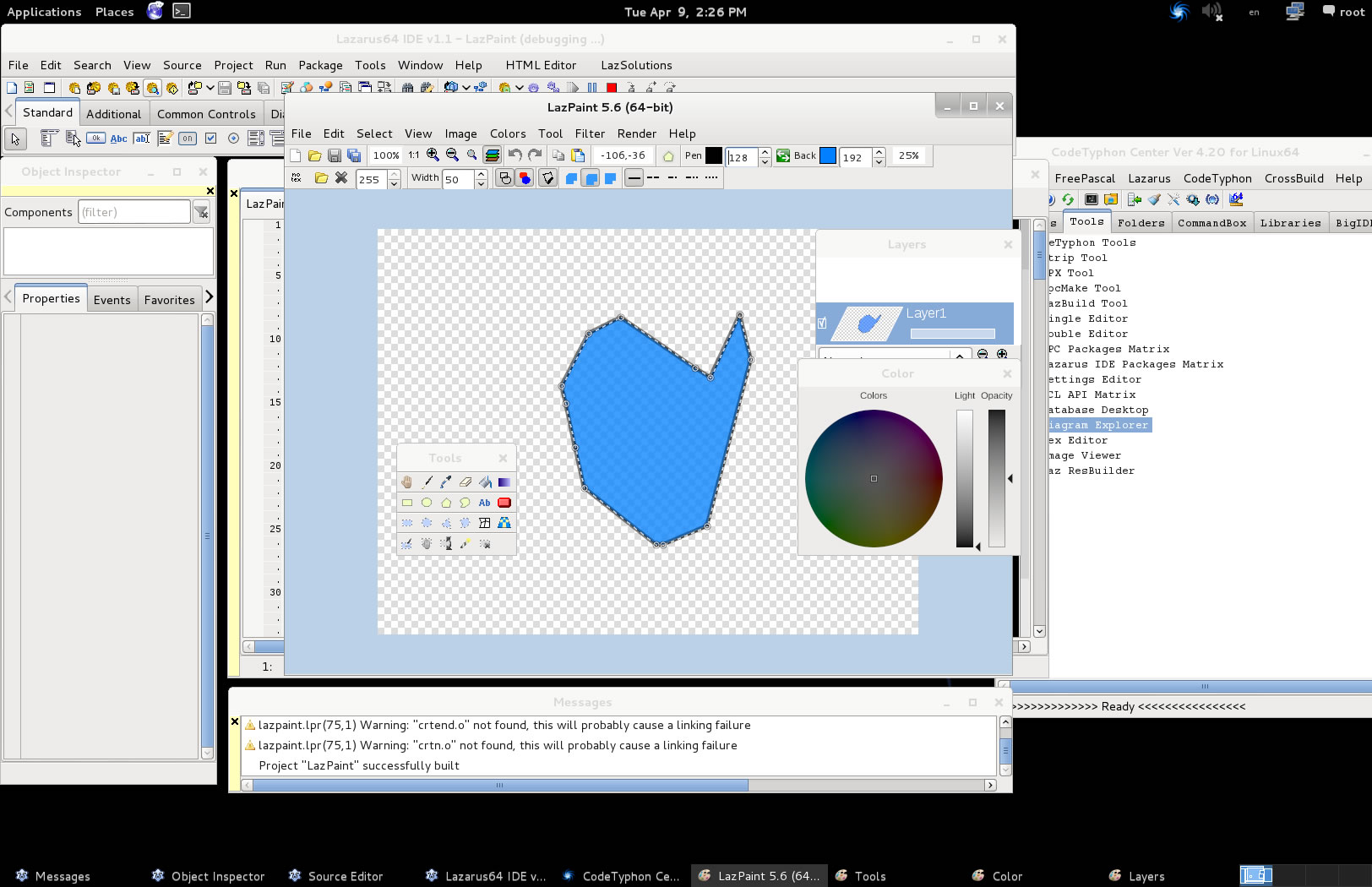Image resolution: width=1372 pixels, height=887 pixels.
Task: Select the Ellipse shape tool
Action: (x=427, y=503)
